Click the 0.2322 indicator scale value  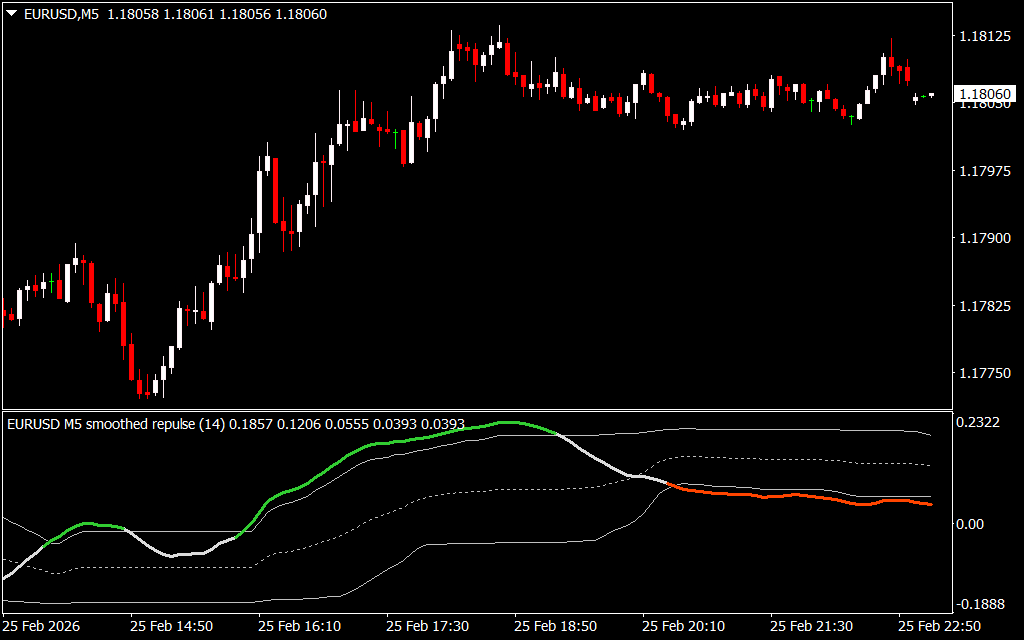[980, 424]
